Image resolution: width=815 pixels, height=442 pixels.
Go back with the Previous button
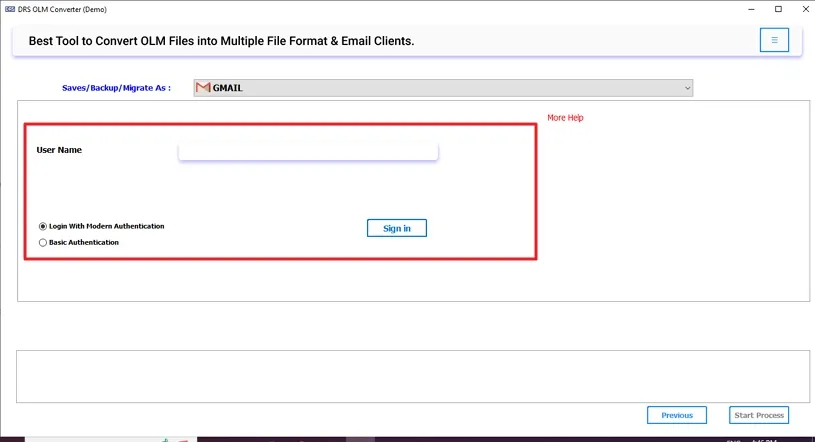[676, 415]
